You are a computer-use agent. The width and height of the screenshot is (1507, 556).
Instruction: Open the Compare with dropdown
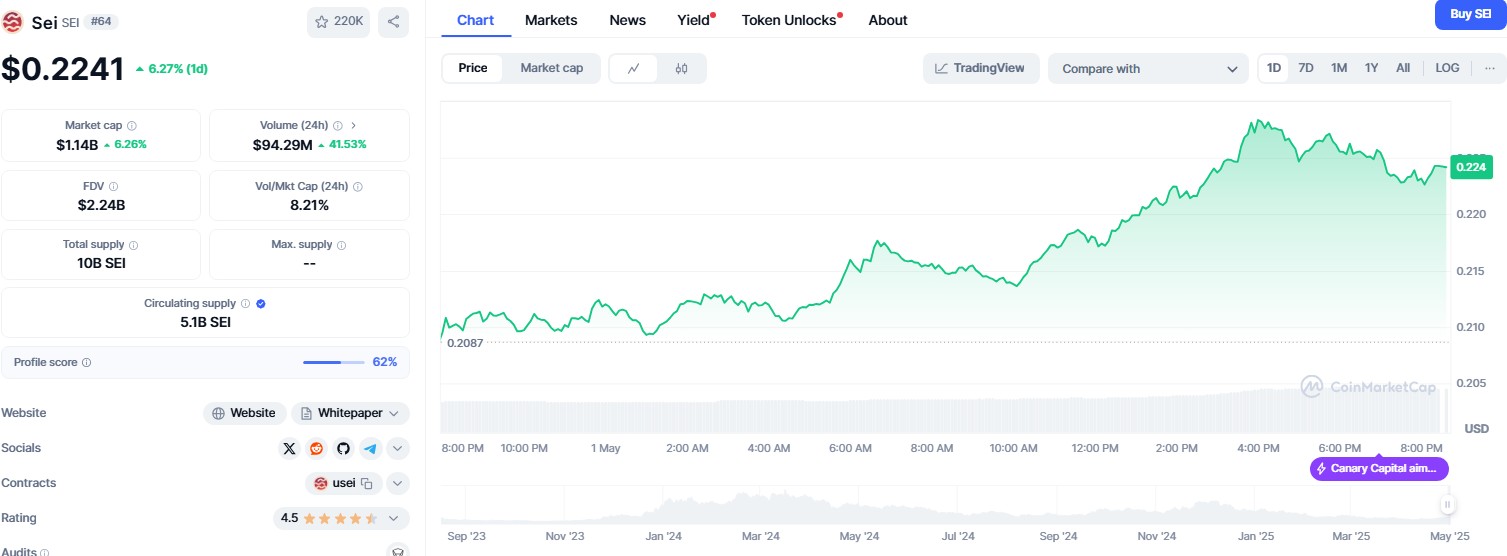pyautogui.click(x=1148, y=69)
